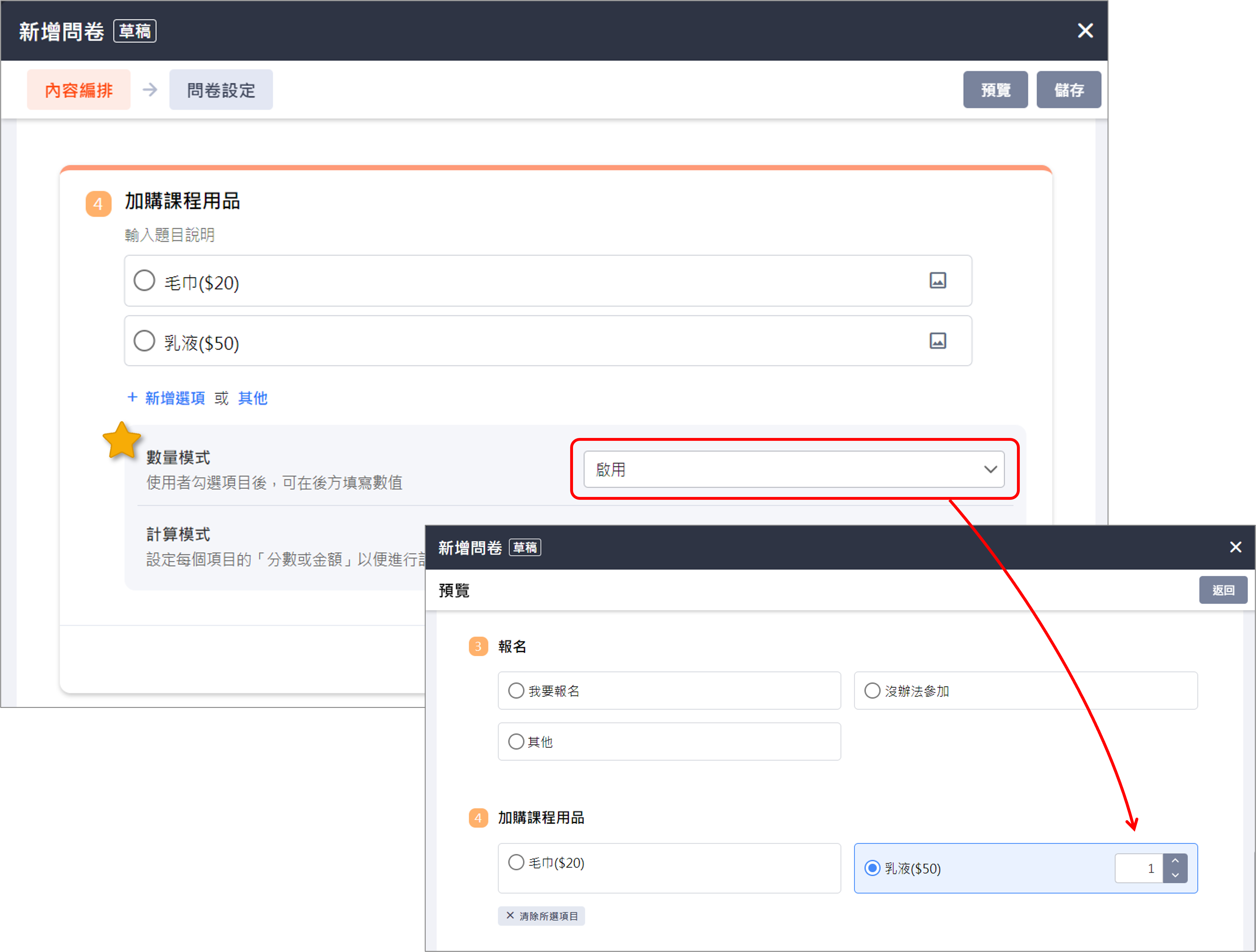Click the plus icon before 新增選項
Screen dimensions: 1256x952
tap(132, 397)
